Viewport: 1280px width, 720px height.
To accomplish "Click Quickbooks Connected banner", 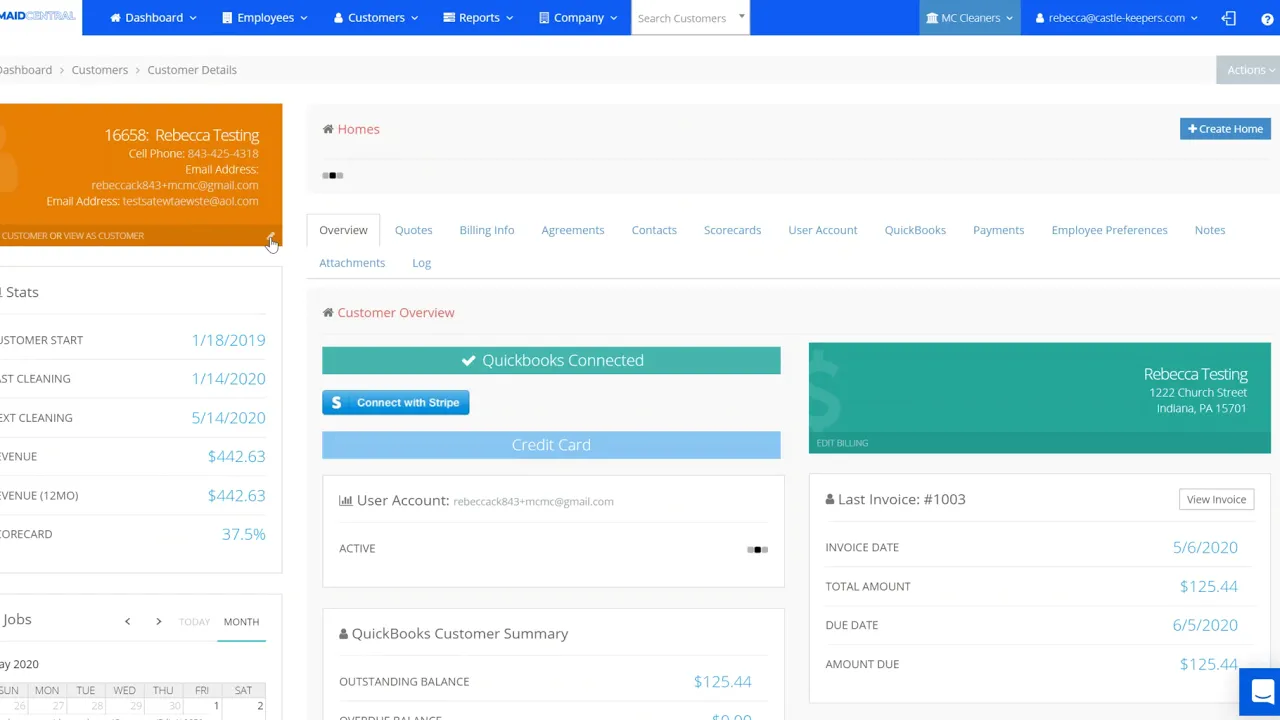I will point(551,360).
